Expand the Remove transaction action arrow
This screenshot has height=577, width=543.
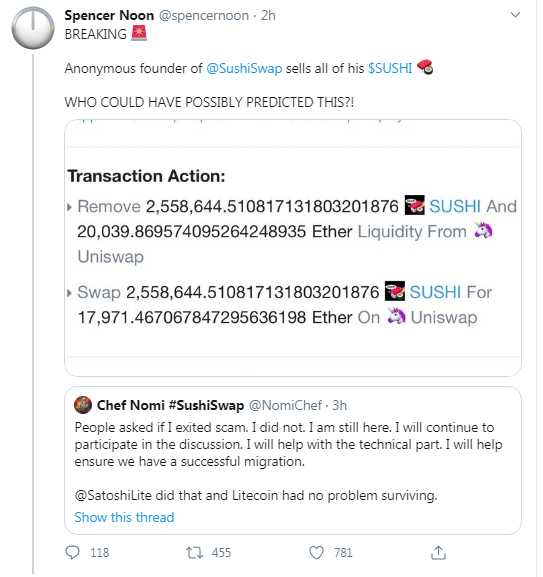[x=69, y=207]
